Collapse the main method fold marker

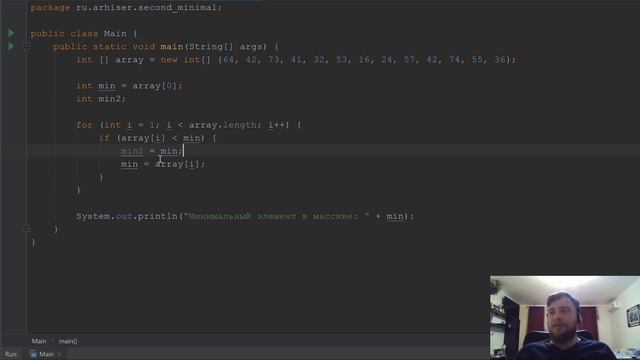(27, 47)
